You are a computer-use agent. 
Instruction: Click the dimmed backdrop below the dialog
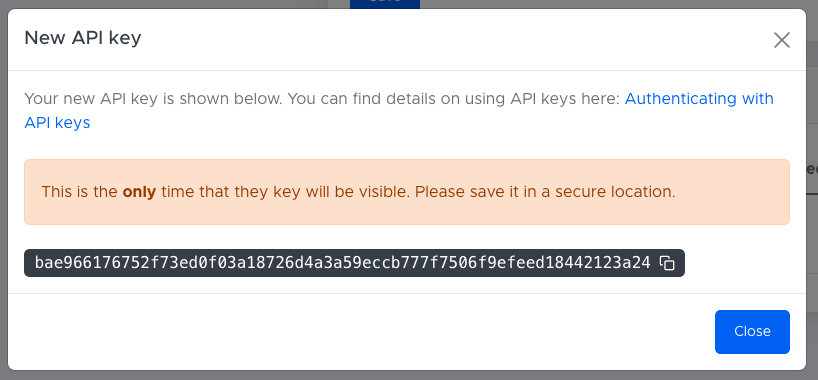coord(409,376)
